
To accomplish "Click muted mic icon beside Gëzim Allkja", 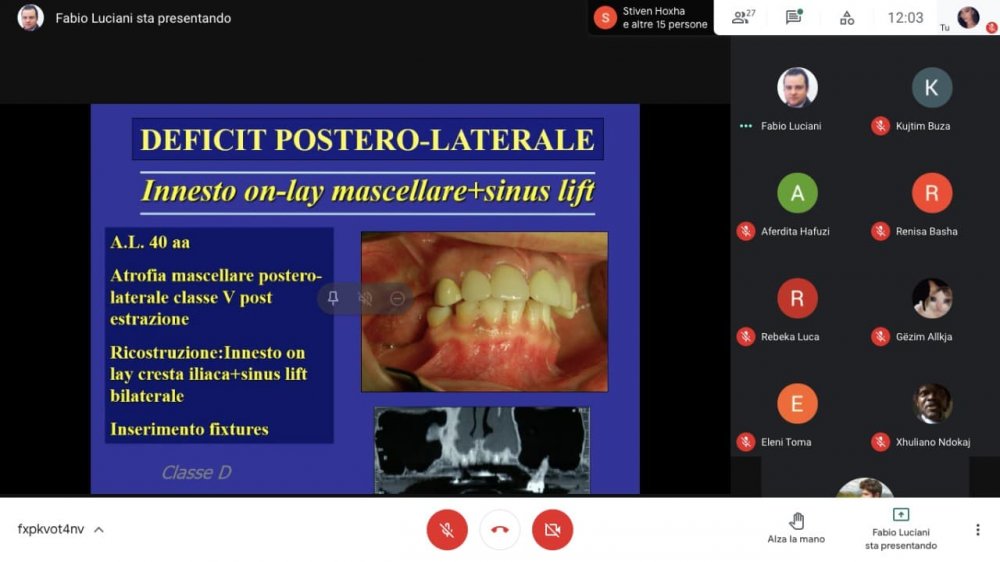I will pyautogui.click(x=880, y=336).
